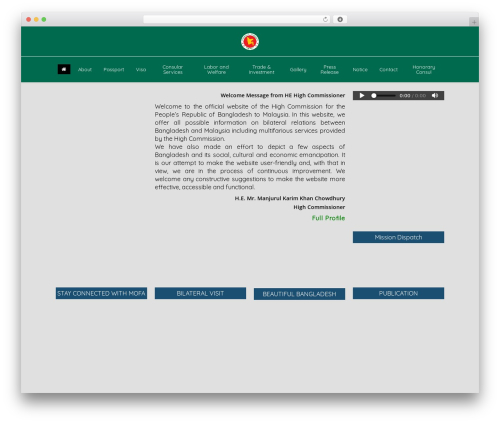This screenshot has height=423, width=500.
Task: Open the About menu
Action: click(x=85, y=70)
